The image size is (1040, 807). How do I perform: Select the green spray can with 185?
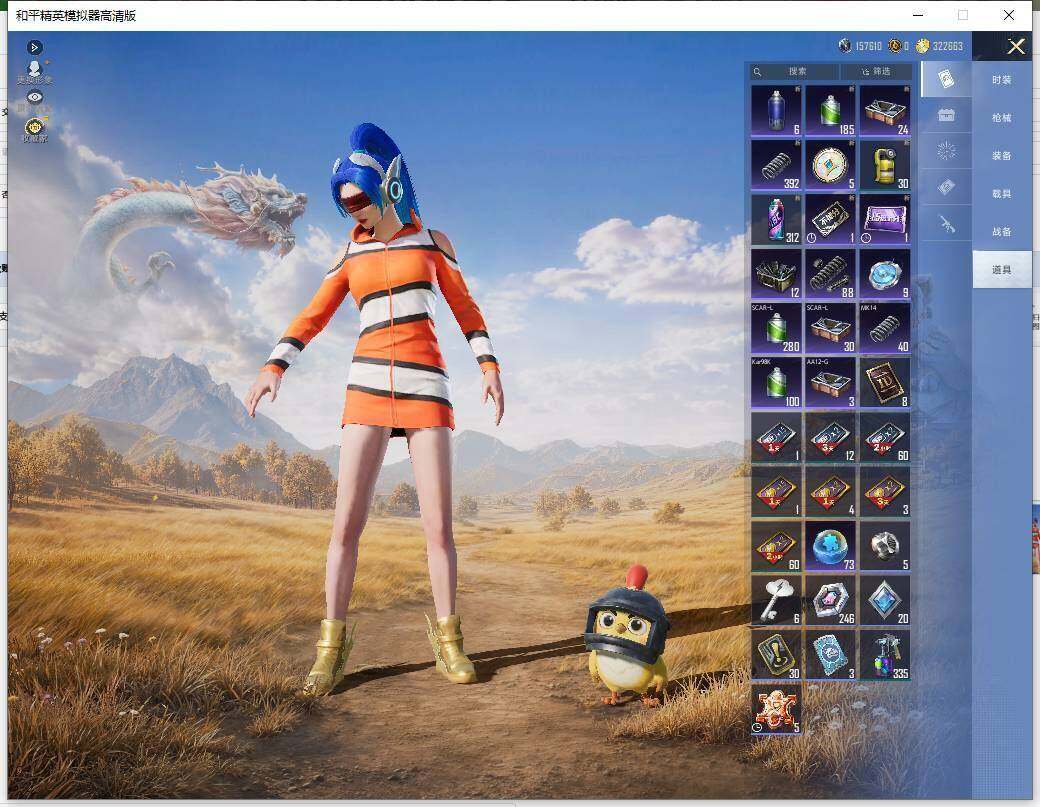[x=830, y=110]
